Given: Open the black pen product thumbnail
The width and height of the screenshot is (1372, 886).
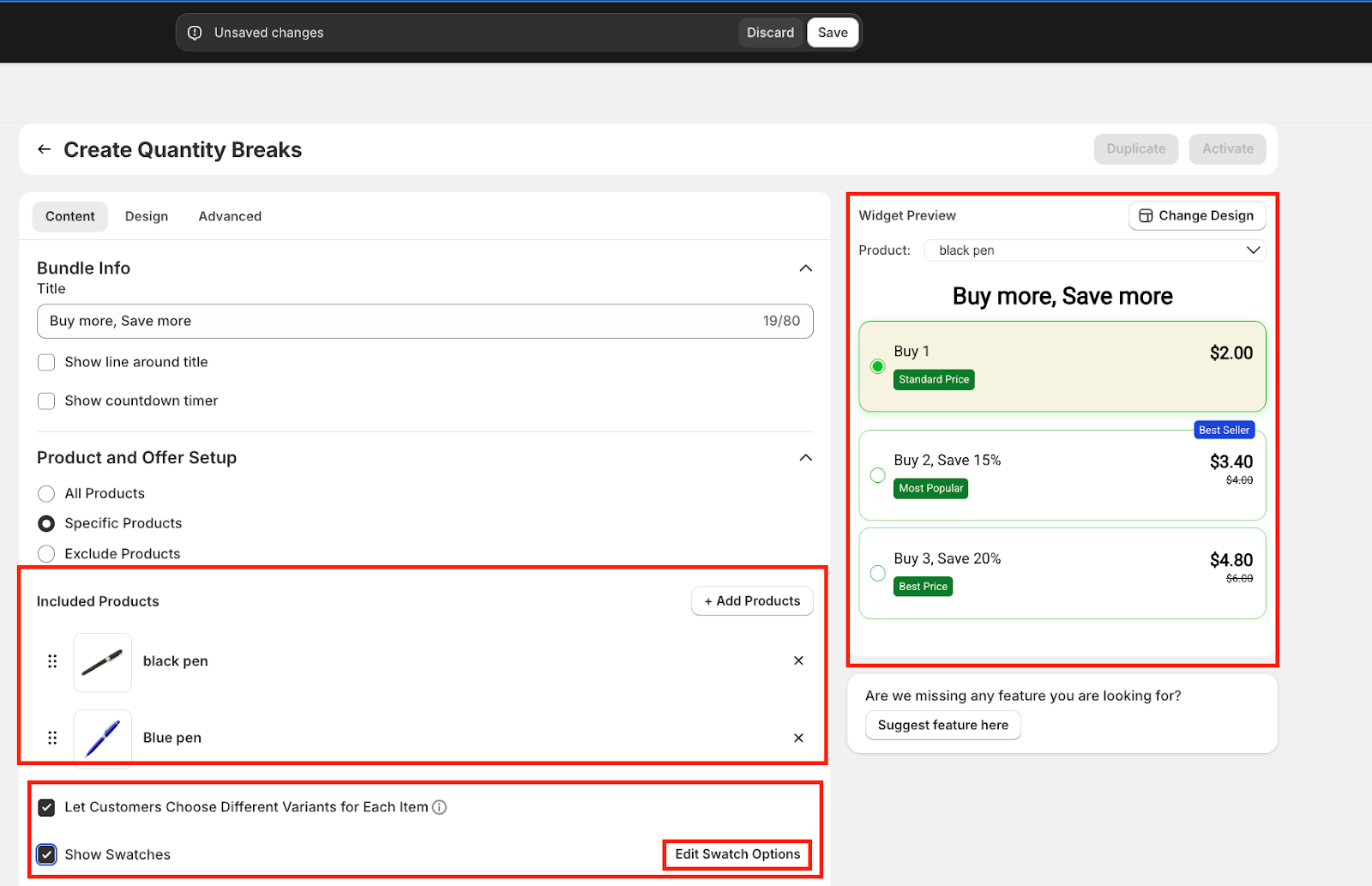Looking at the screenshot, I should [x=103, y=662].
